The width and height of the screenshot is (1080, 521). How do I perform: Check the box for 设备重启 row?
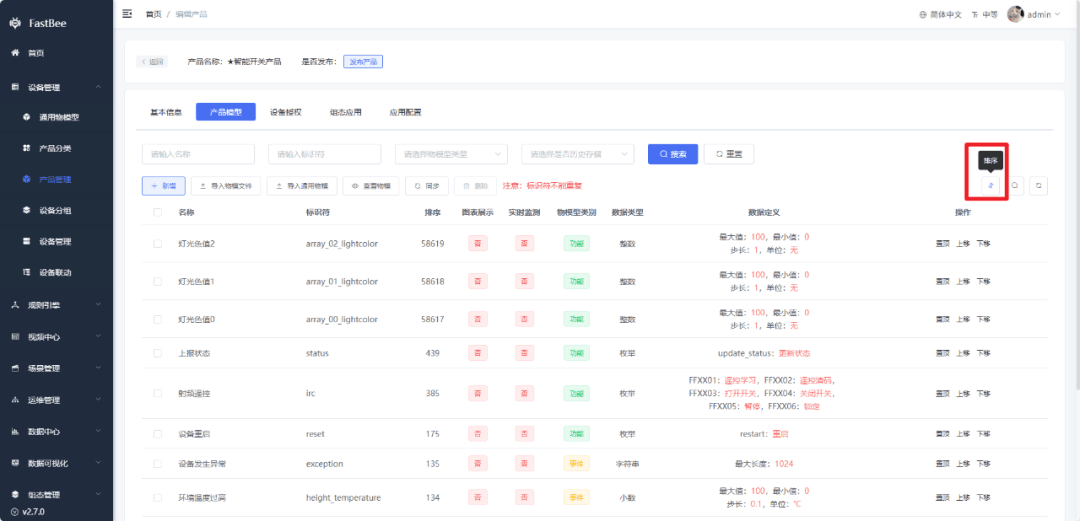click(x=158, y=434)
